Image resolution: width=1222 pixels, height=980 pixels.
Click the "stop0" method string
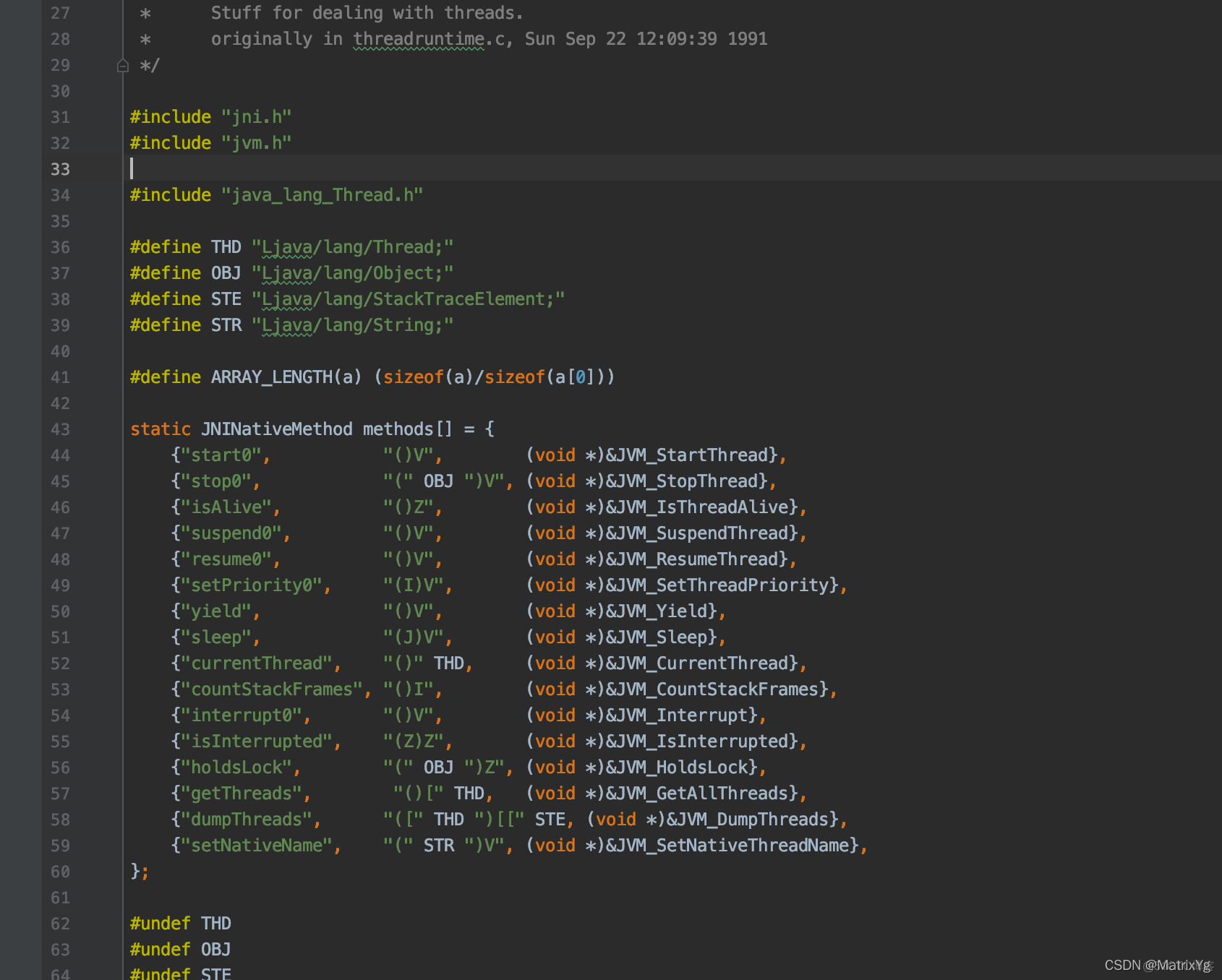click(215, 481)
